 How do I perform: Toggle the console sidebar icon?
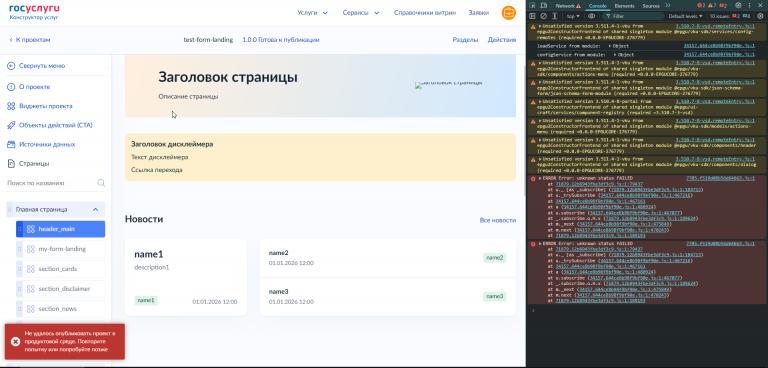click(x=532, y=16)
